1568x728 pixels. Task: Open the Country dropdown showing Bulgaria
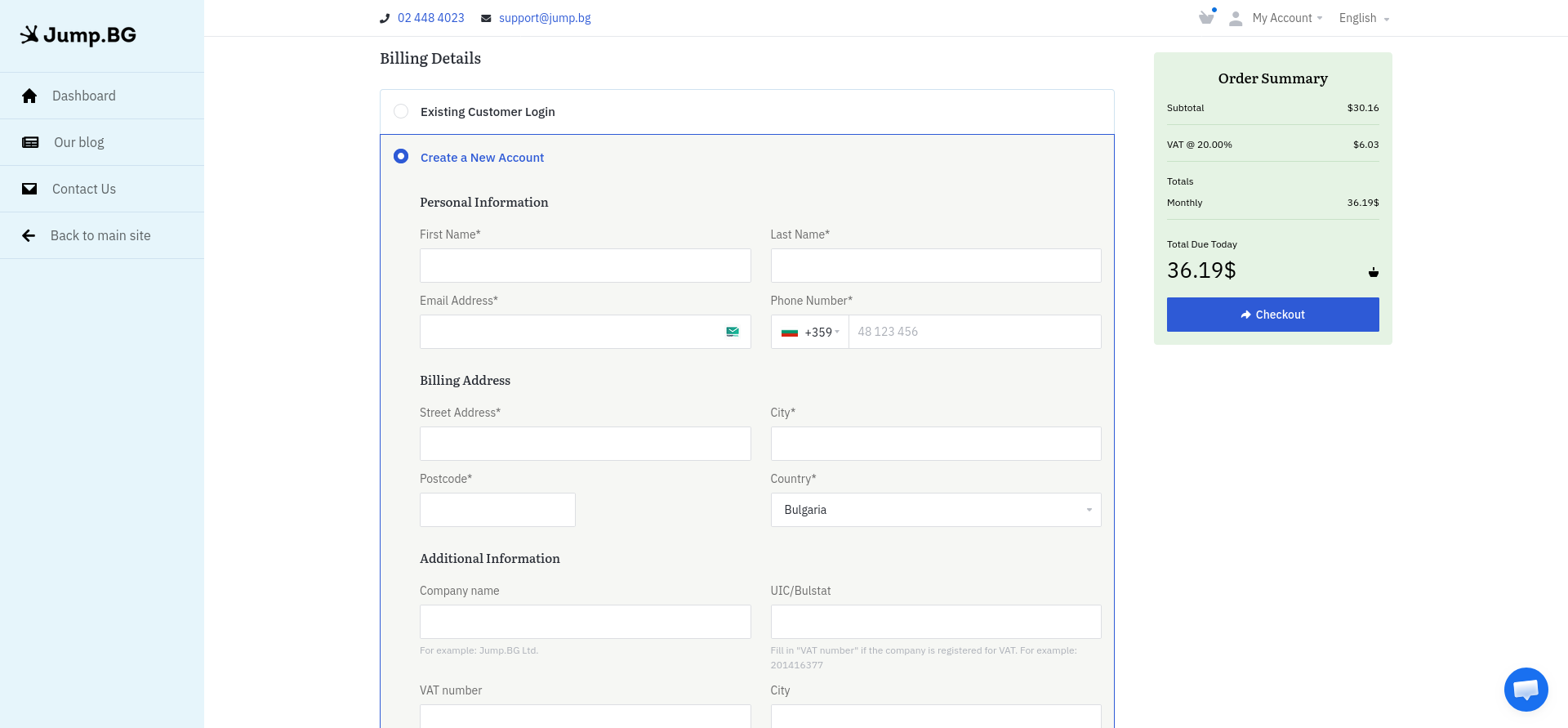tap(936, 510)
